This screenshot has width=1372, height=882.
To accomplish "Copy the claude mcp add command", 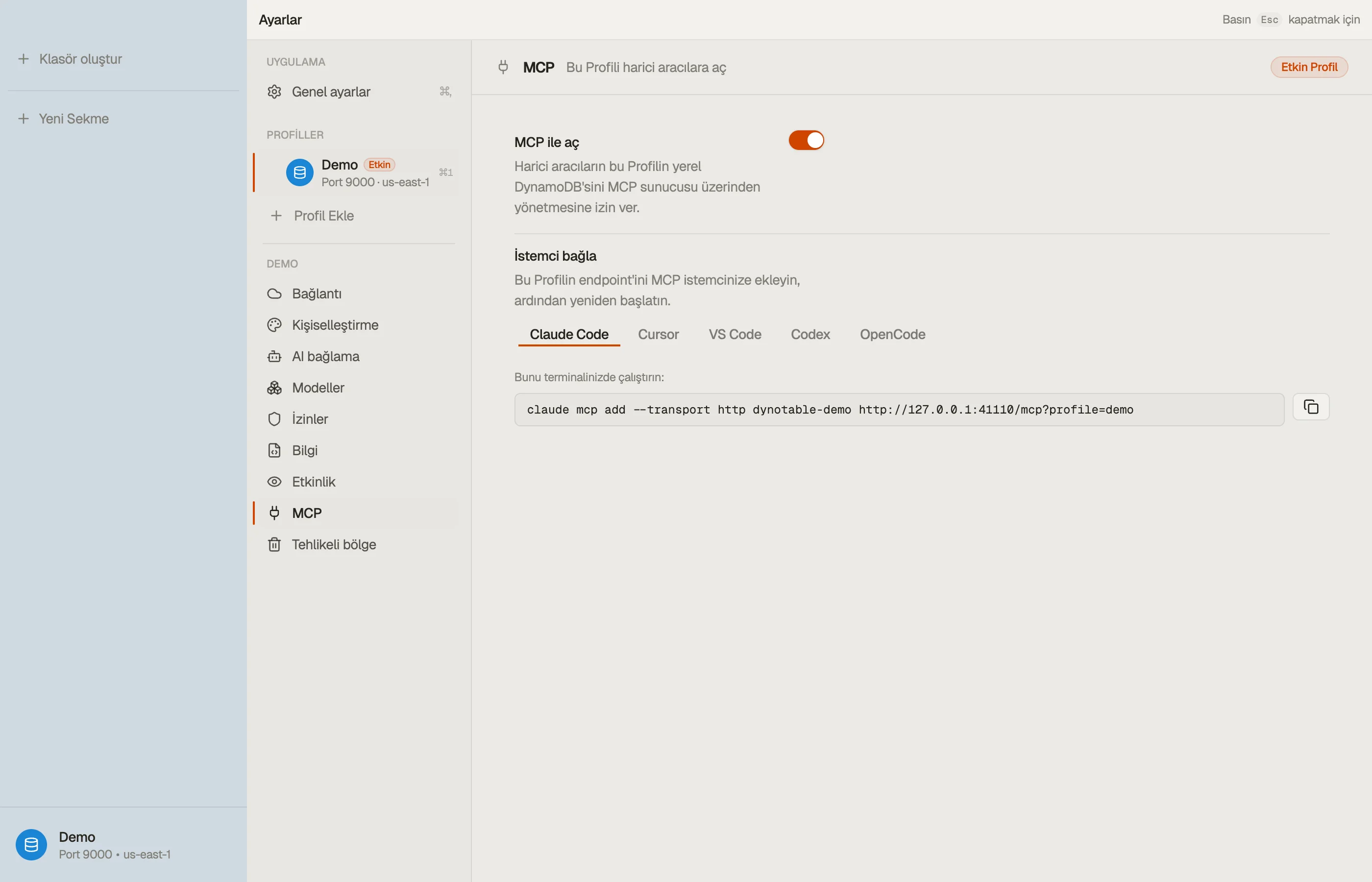I will [1310, 407].
